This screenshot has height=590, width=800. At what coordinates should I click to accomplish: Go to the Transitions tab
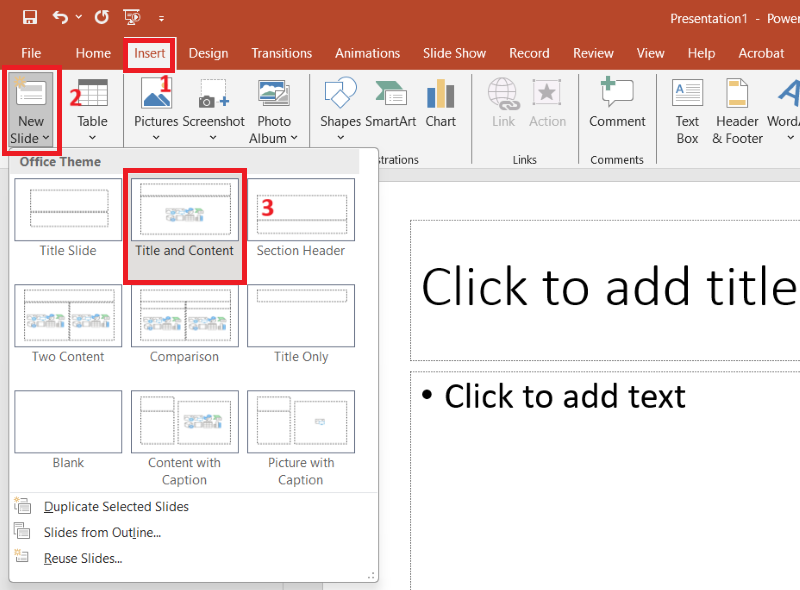coord(282,53)
